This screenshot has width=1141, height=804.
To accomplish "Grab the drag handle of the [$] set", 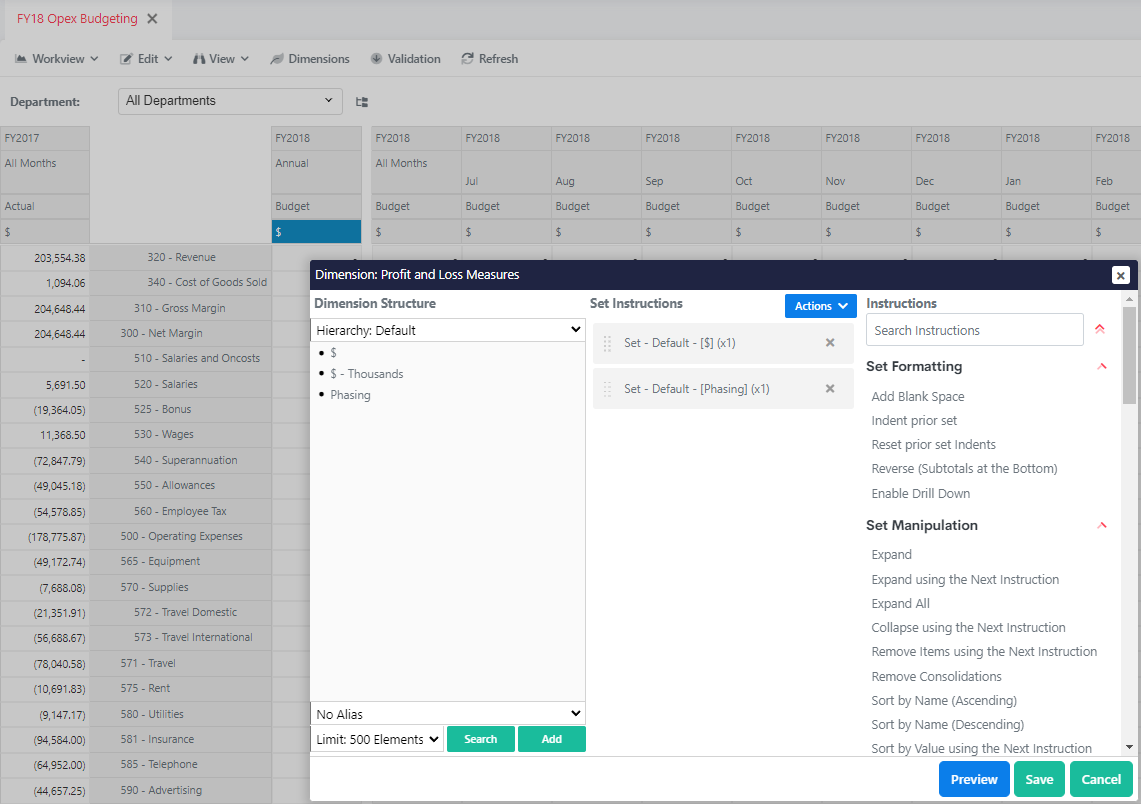I will [607, 343].
